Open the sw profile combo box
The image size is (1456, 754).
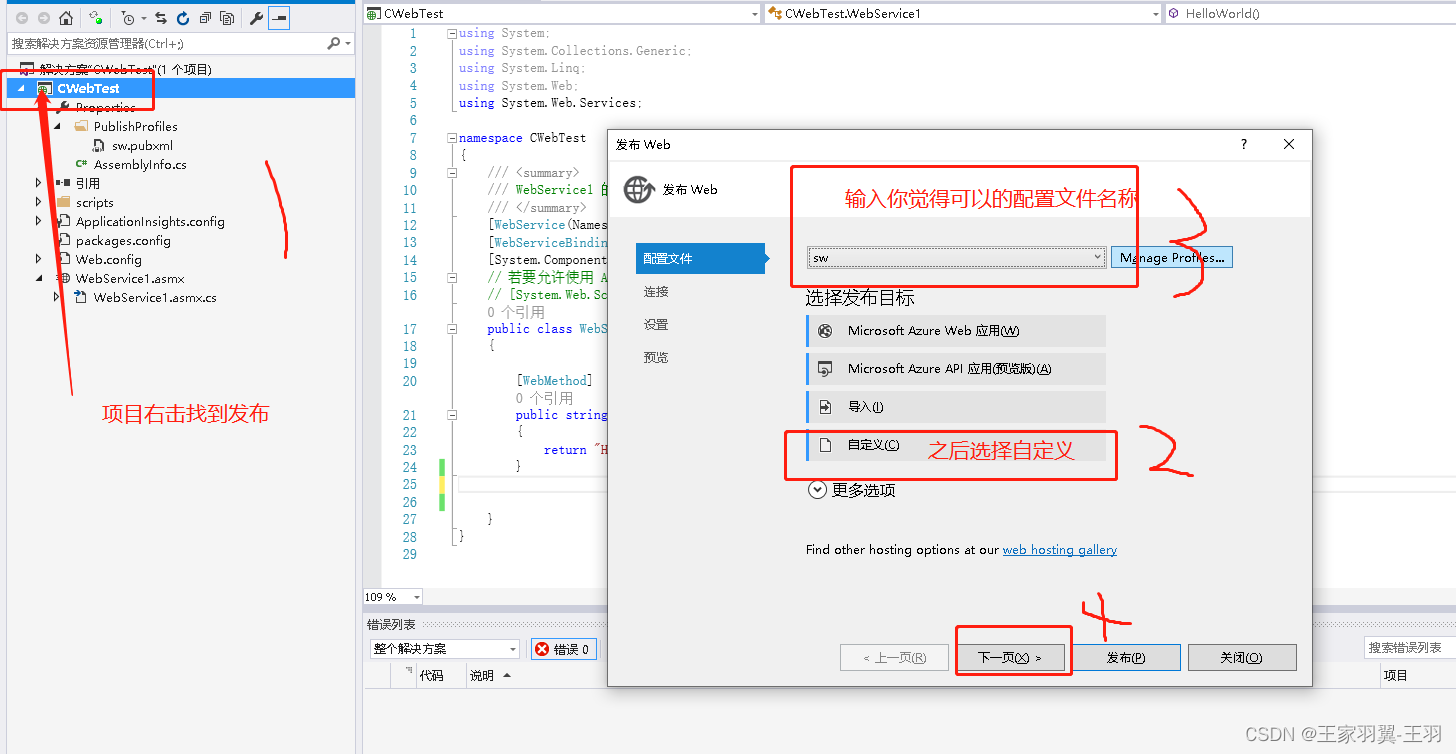pyautogui.click(x=956, y=257)
